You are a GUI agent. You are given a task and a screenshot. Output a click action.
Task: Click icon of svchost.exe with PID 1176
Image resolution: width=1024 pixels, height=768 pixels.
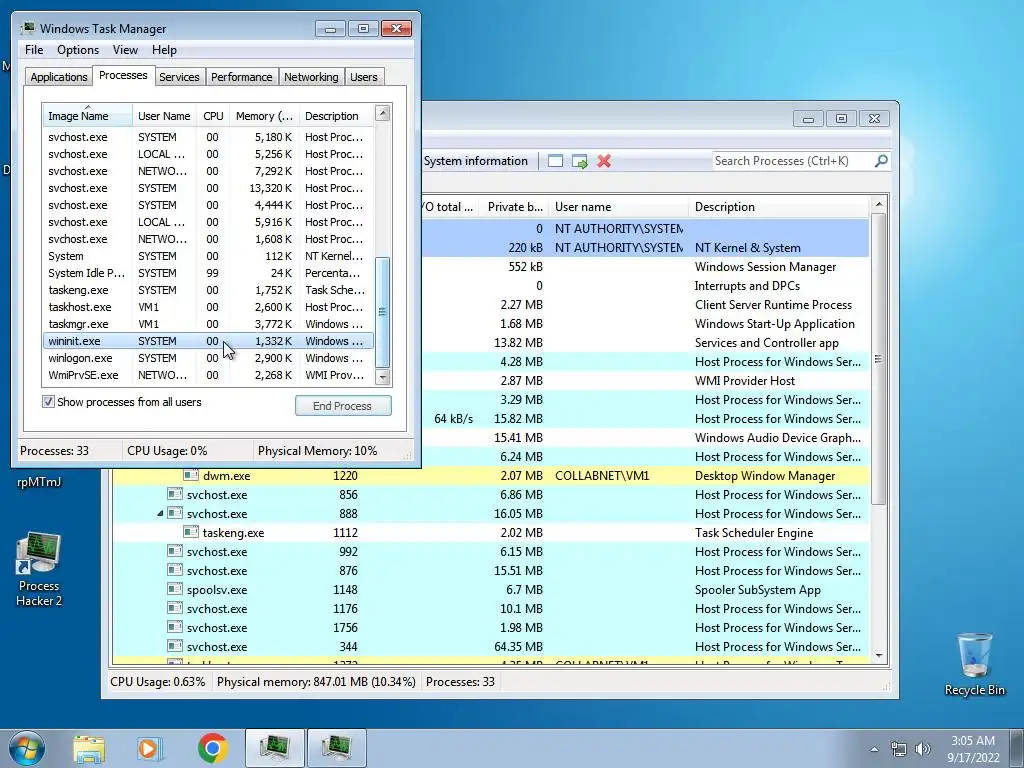174,608
